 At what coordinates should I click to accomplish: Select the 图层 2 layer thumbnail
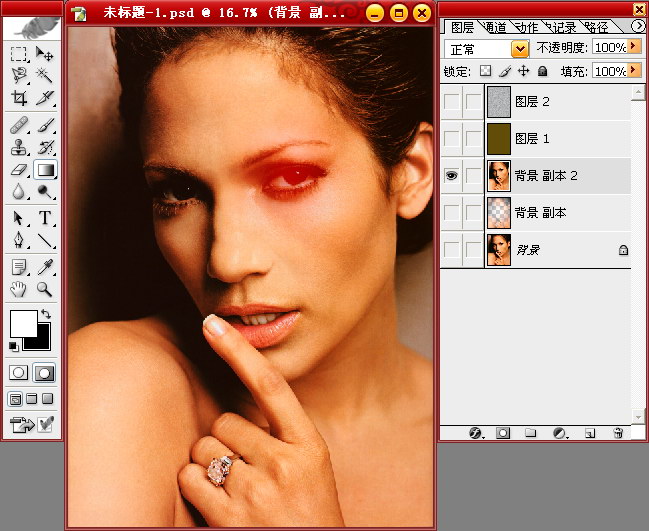pyautogui.click(x=499, y=102)
